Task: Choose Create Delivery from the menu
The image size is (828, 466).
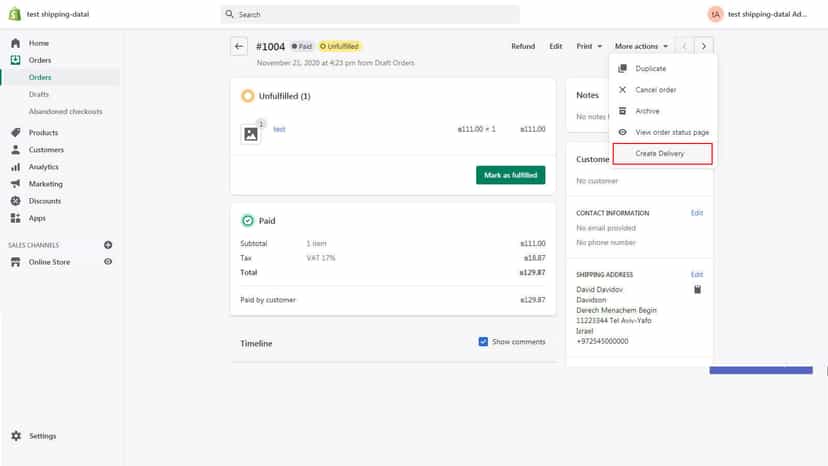Action: click(663, 154)
